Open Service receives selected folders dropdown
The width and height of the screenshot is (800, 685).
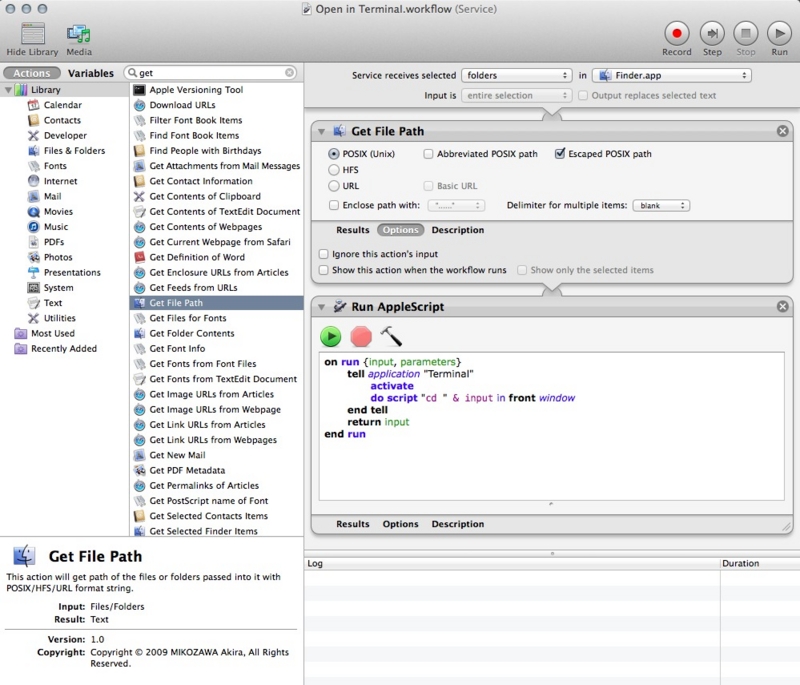[516, 75]
